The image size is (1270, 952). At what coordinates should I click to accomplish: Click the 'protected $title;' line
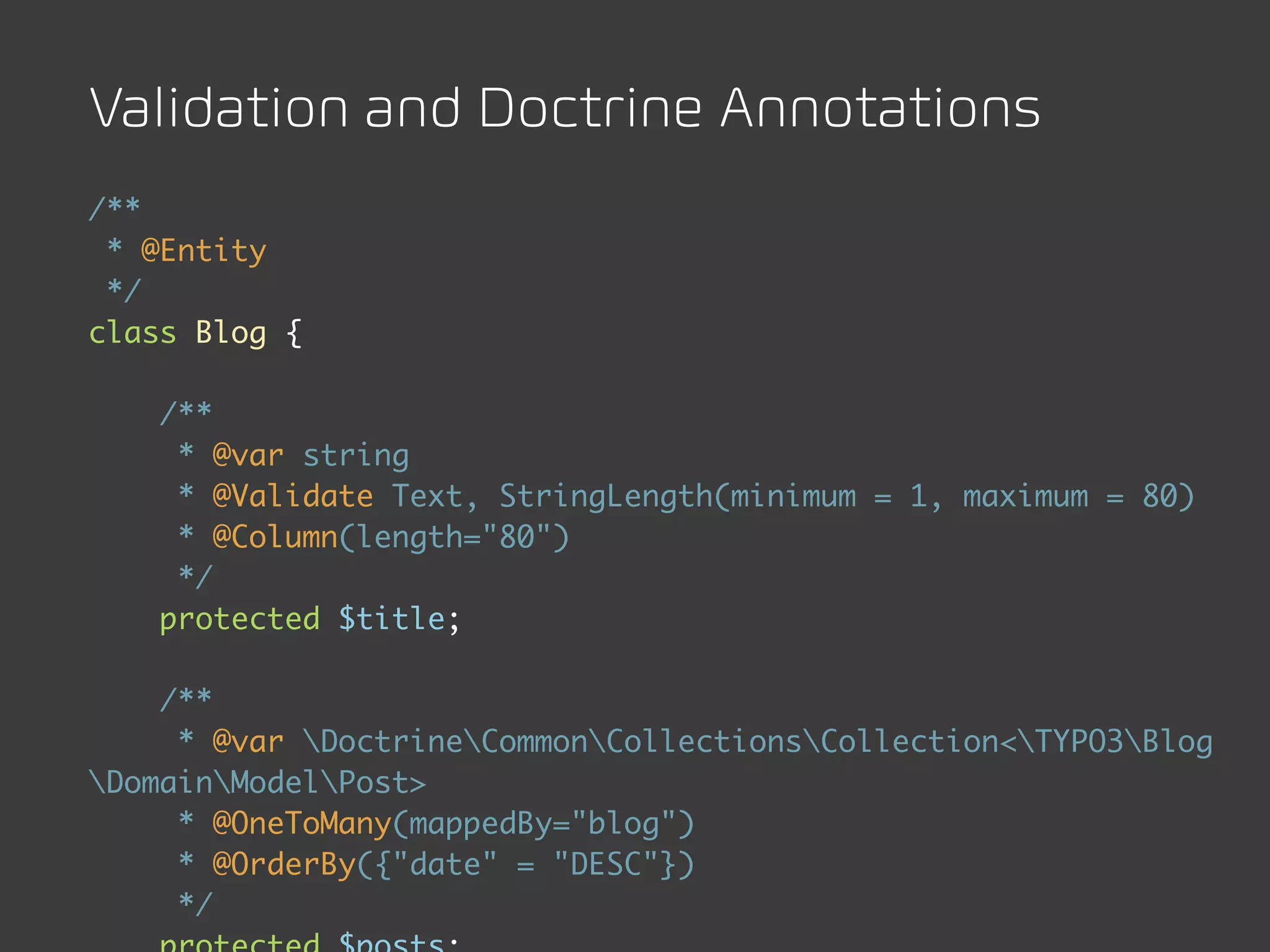tap(310, 620)
